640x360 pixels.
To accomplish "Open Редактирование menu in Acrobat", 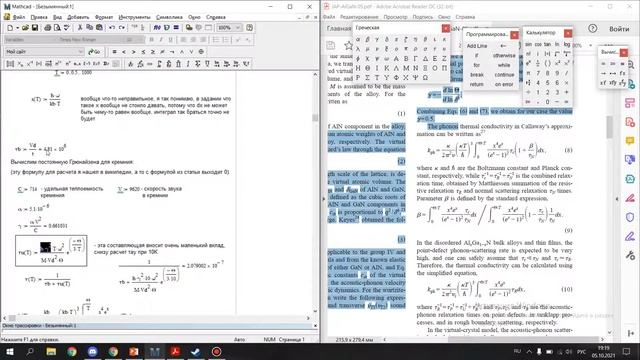I will (x=359, y=17).
